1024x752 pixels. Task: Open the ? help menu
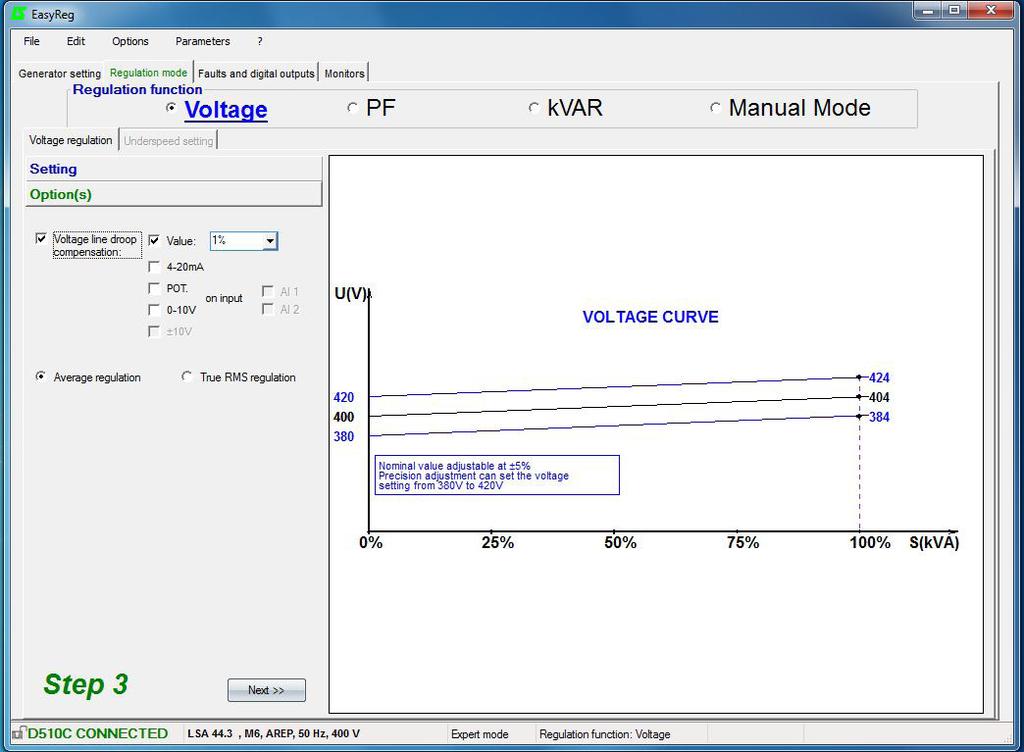[260, 41]
